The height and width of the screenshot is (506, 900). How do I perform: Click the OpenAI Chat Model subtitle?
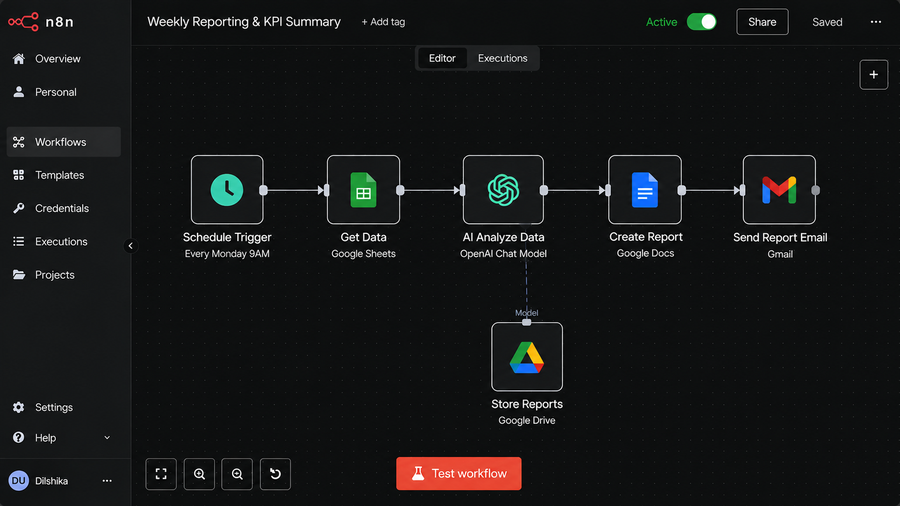tap(503, 254)
